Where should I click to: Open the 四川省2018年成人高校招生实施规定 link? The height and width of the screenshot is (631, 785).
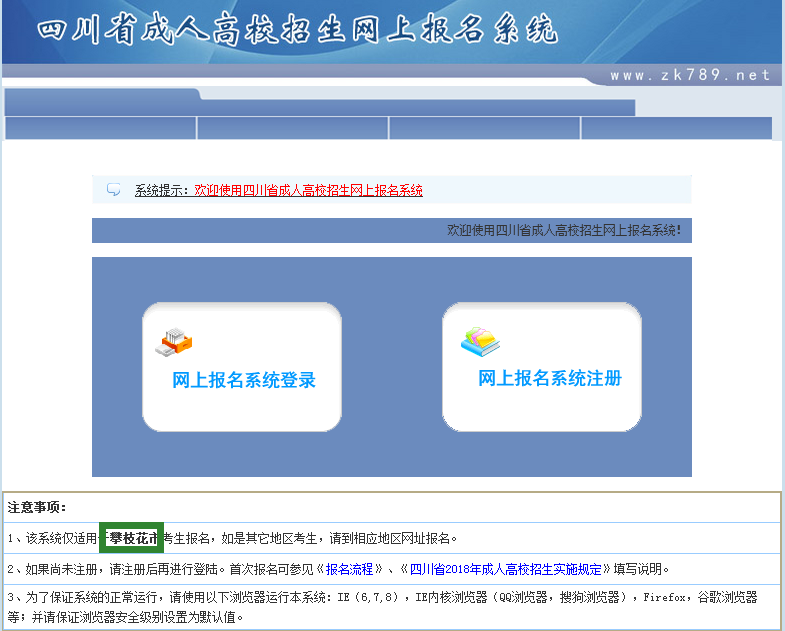pos(505,569)
